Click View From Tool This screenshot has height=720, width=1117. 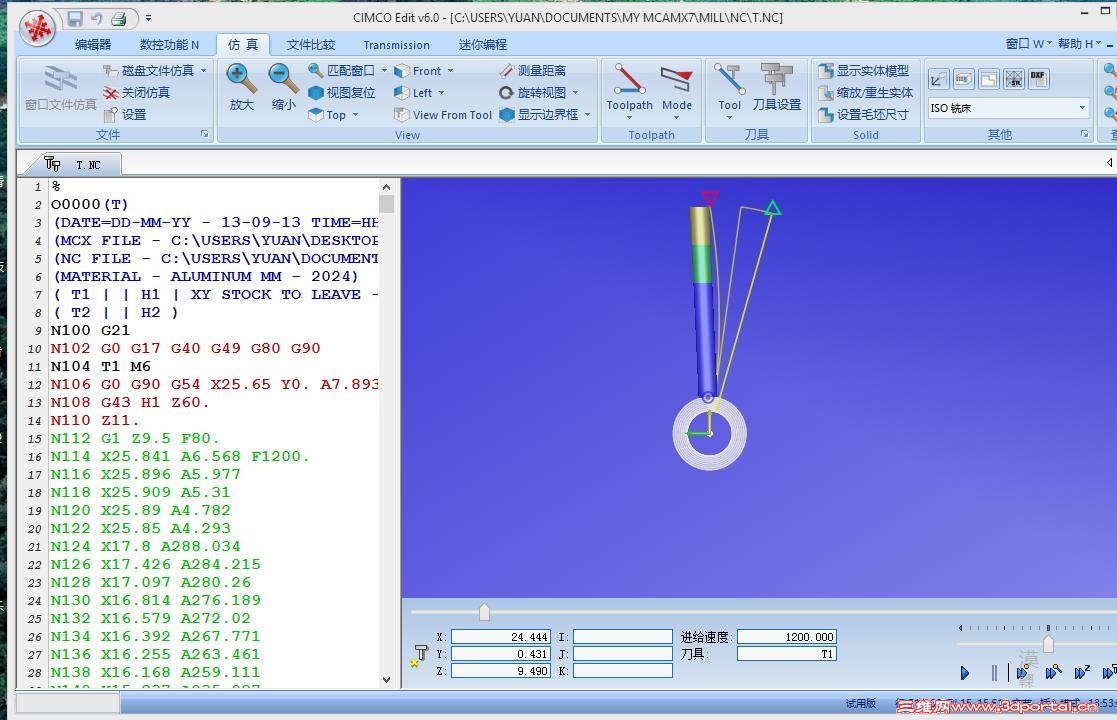[442, 115]
